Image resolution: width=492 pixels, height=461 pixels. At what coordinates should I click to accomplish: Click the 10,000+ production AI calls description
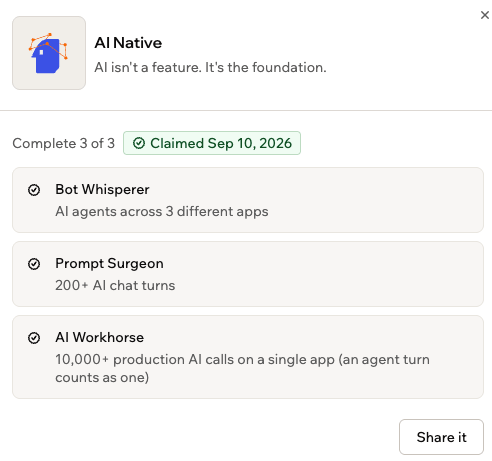pos(242,368)
